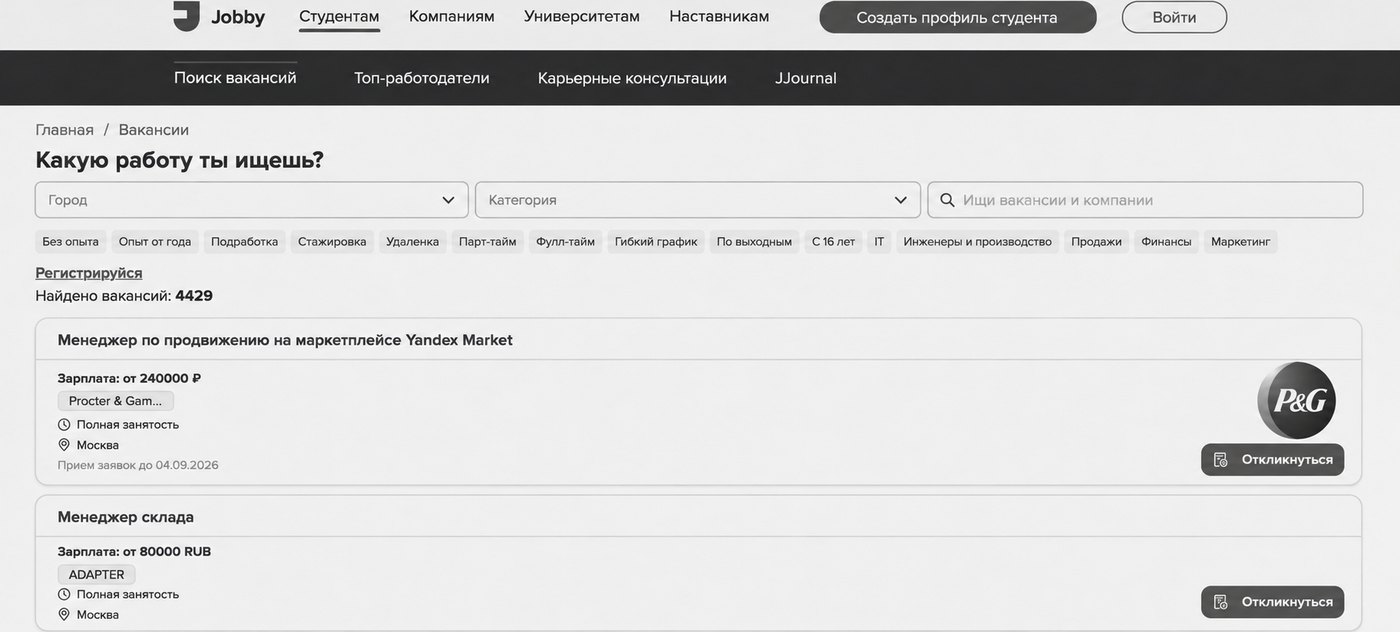This screenshot has height=632, width=1400.
Task: Toggle the Парт-тайм filter chip
Action: [x=488, y=242]
